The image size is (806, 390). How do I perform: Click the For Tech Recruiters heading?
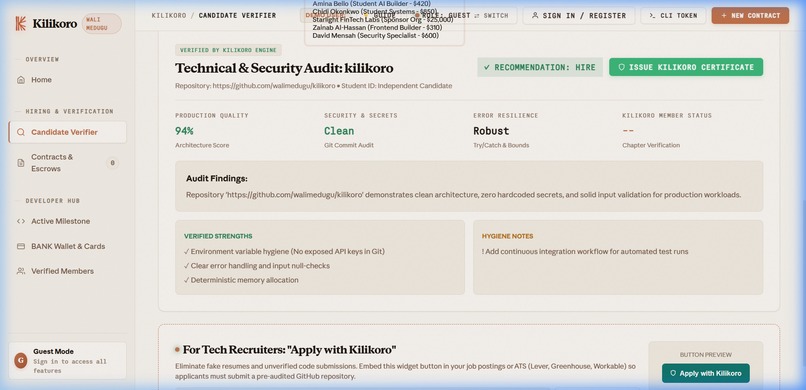pyautogui.click(x=289, y=350)
